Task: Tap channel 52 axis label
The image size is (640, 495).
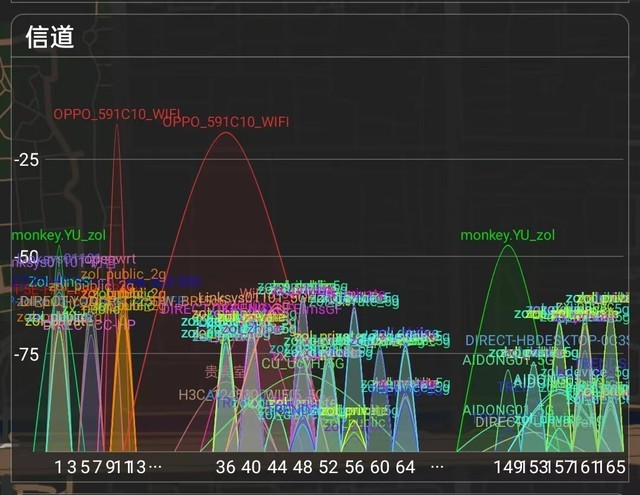Action: click(x=328, y=467)
